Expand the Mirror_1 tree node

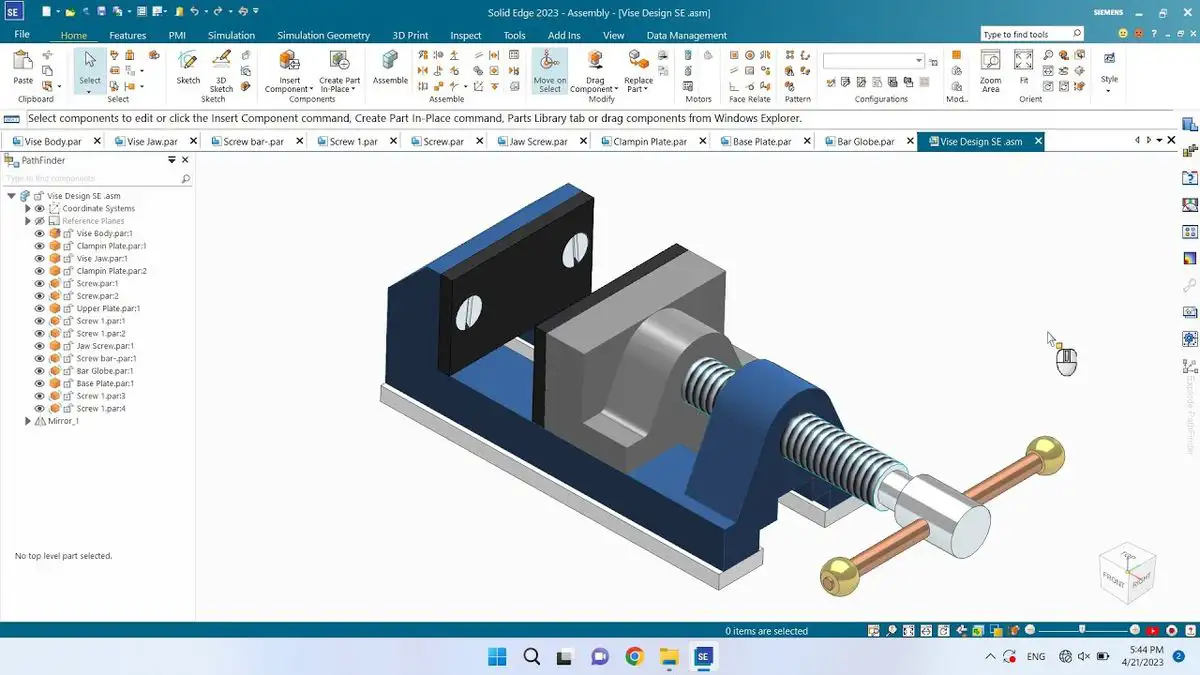[x=28, y=422]
